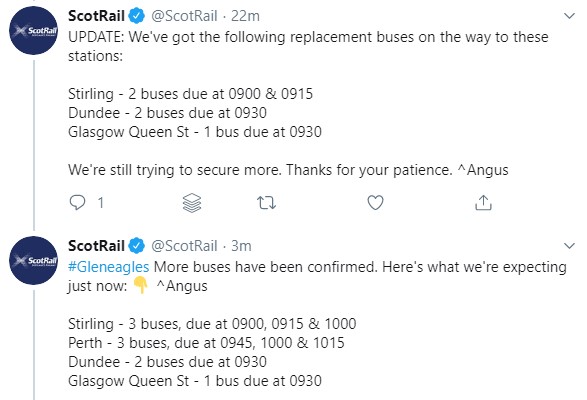This screenshot has height=400, width=587.
Task: Open the 22m timestamp link
Action: pyautogui.click(x=245, y=16)
